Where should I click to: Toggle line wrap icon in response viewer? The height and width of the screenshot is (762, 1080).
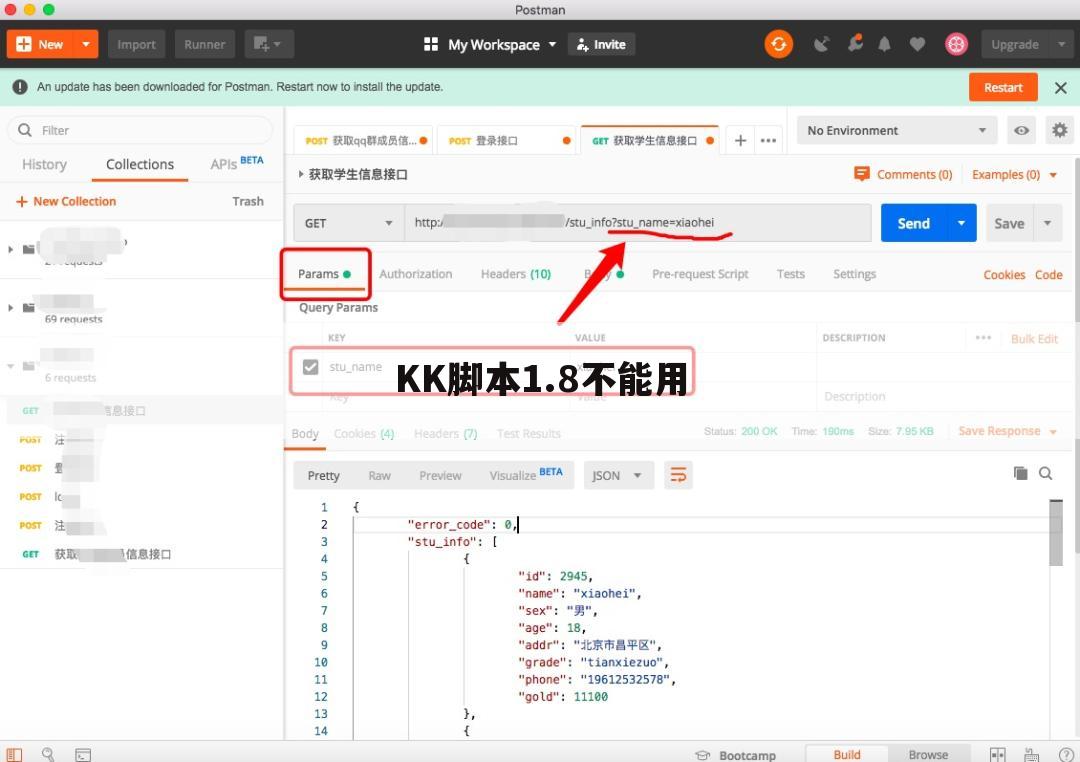click(x=678, y=475)
